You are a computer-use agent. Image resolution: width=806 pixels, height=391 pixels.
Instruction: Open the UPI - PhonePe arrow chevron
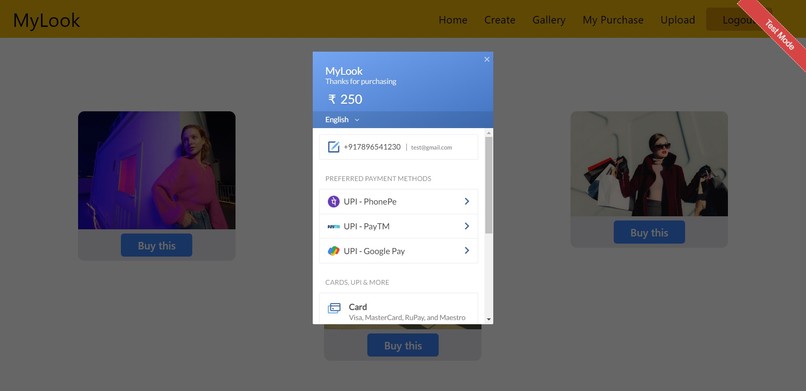(467, 201)
